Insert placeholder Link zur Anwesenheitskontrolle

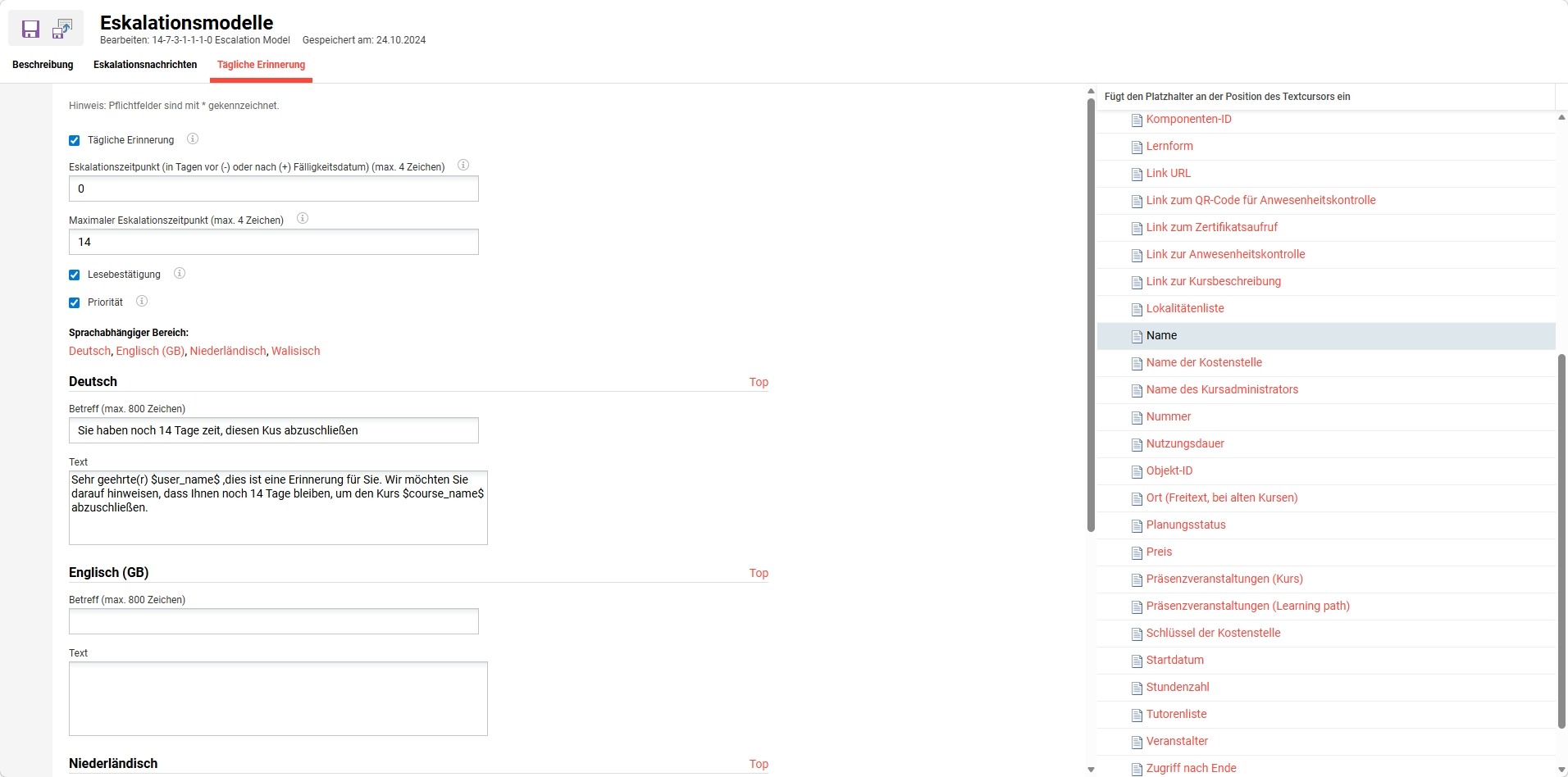(1225, 254)
